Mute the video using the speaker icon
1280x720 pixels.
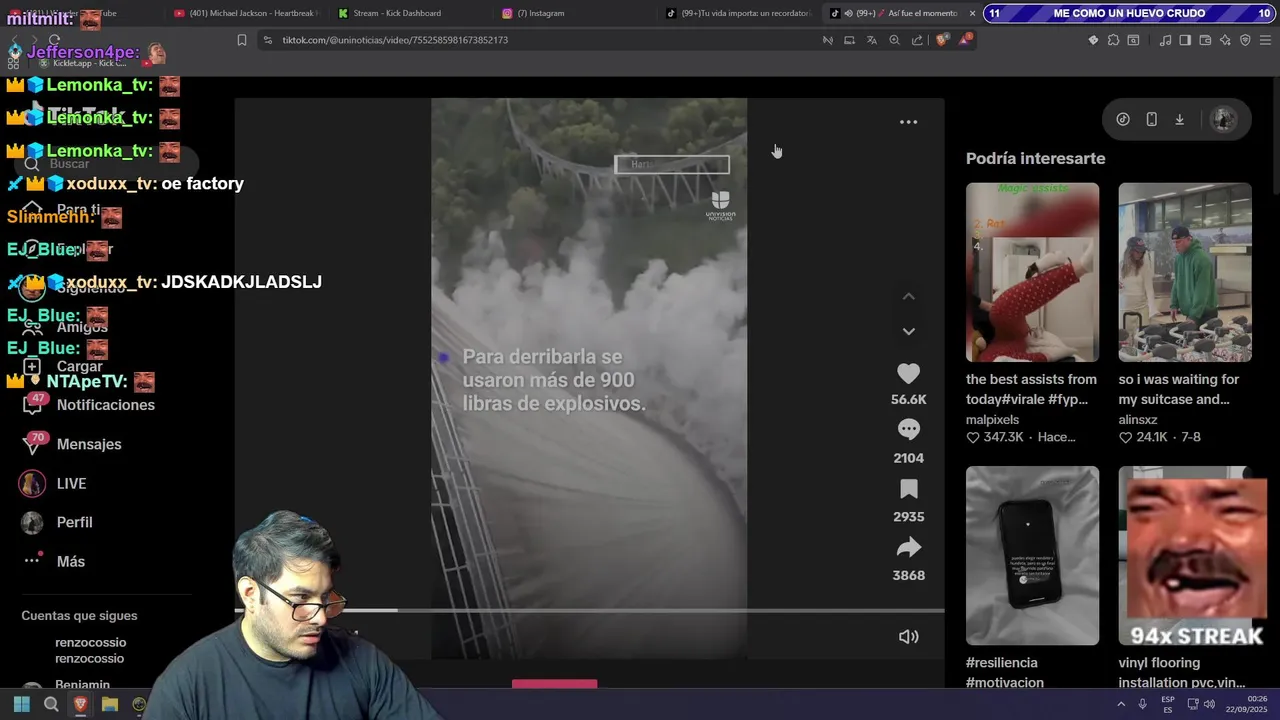pyautogui.click(x=908, y=637)
